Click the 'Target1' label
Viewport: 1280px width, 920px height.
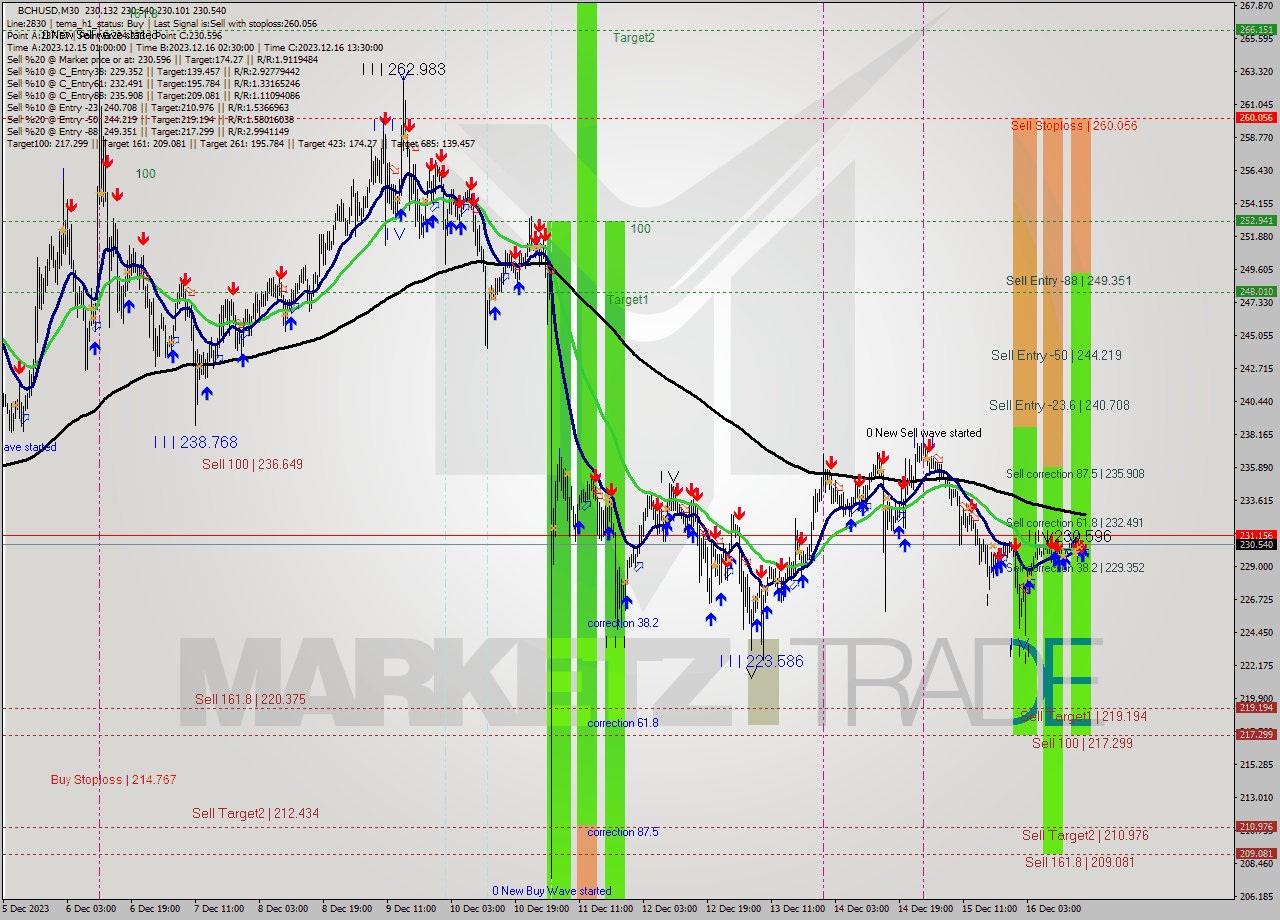pos(628,300)
